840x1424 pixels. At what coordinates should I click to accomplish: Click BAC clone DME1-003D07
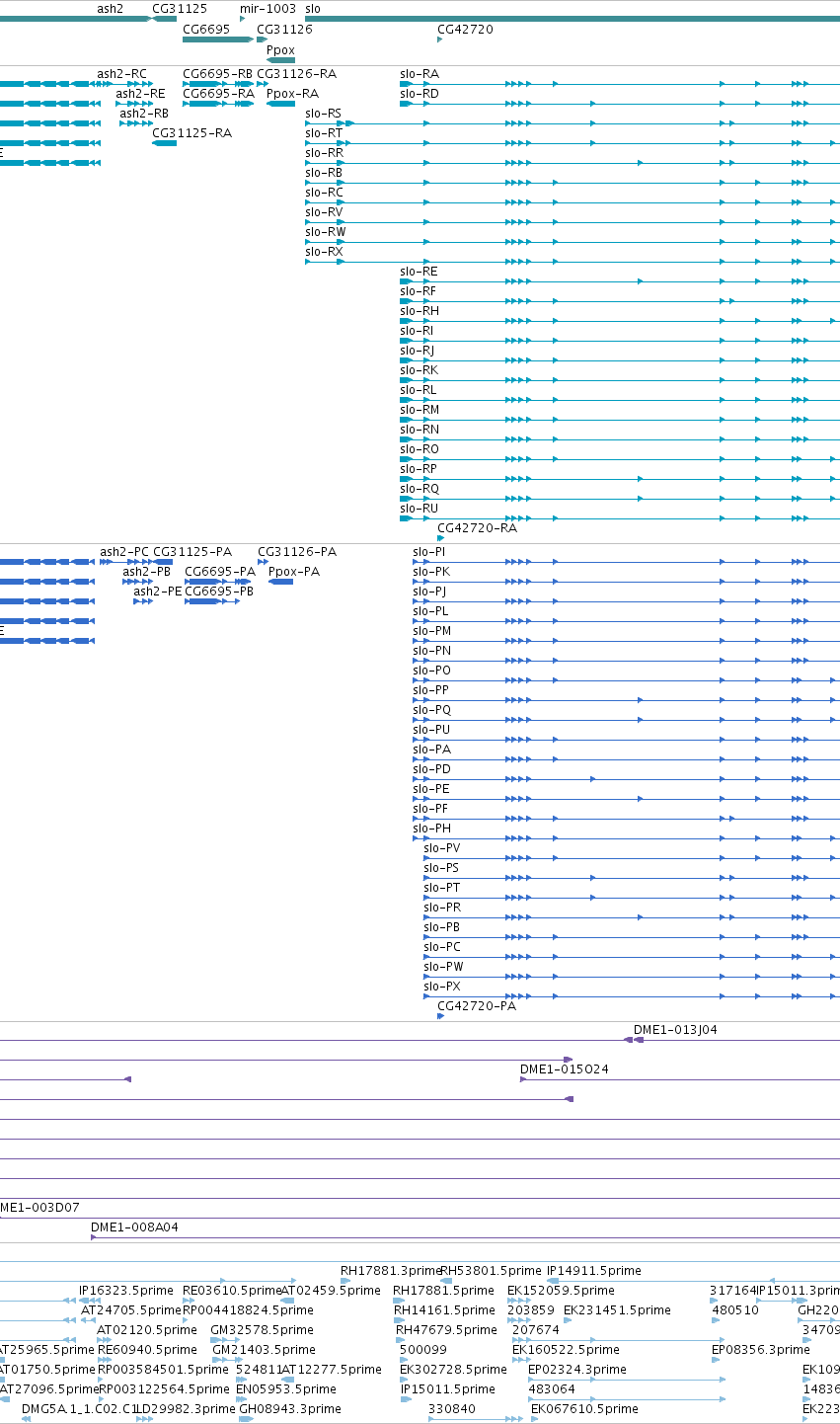[x=39, y=1208]
